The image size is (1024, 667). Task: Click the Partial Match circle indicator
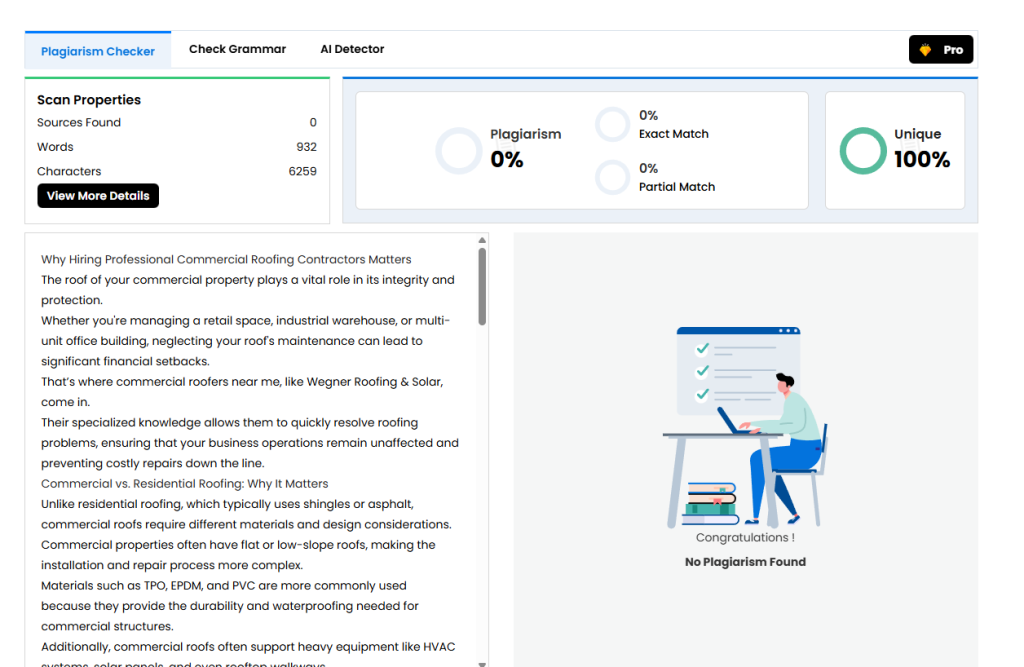[612, 178]
